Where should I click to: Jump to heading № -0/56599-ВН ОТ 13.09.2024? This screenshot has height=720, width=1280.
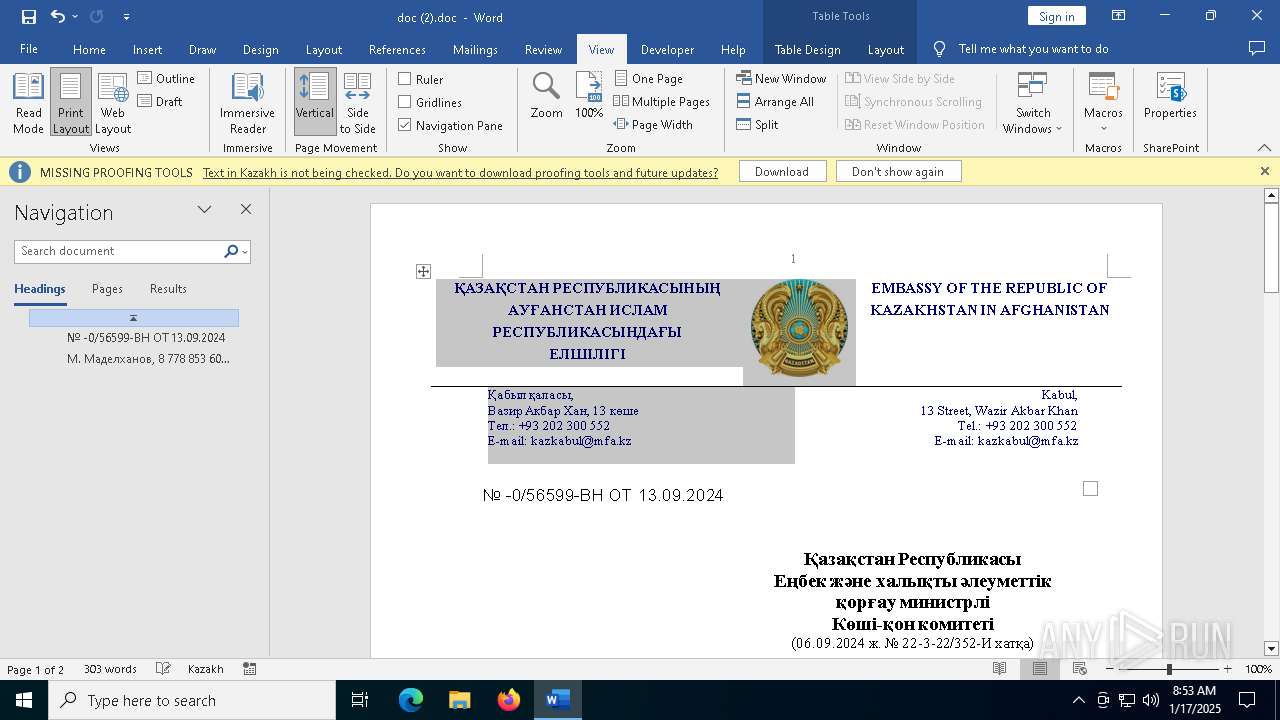pos(146,337)
